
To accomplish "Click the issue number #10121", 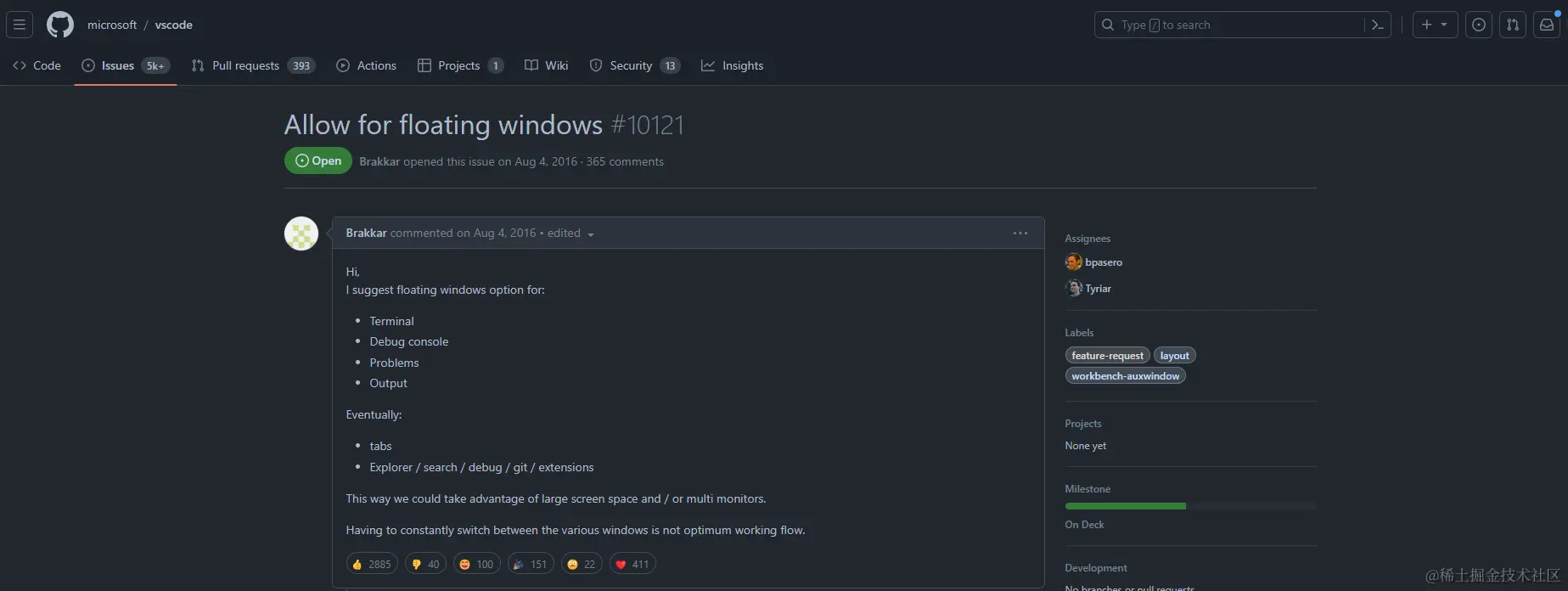I will pyautogui.click(x=647, y=125).
